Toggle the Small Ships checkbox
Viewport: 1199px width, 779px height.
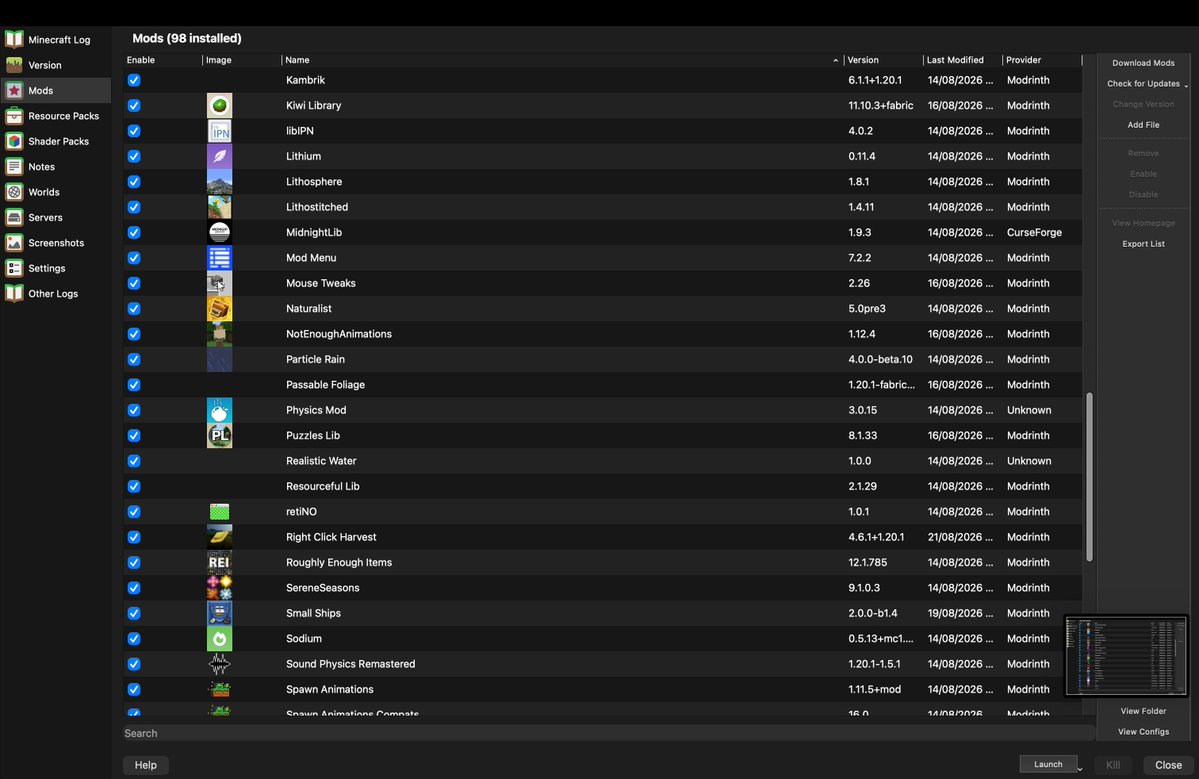coord(134,613)
